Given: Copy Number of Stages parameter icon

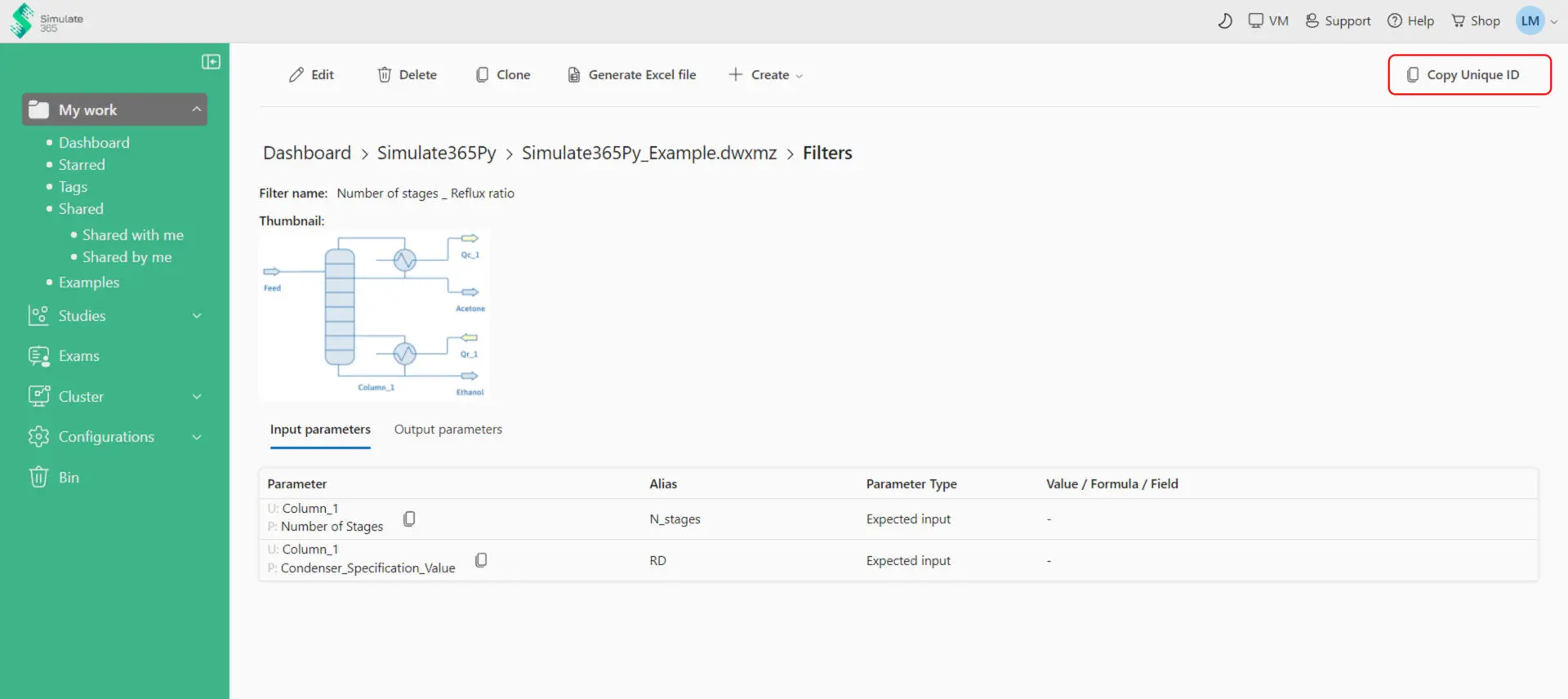Looking at the screenshot, I should point(409,519).
